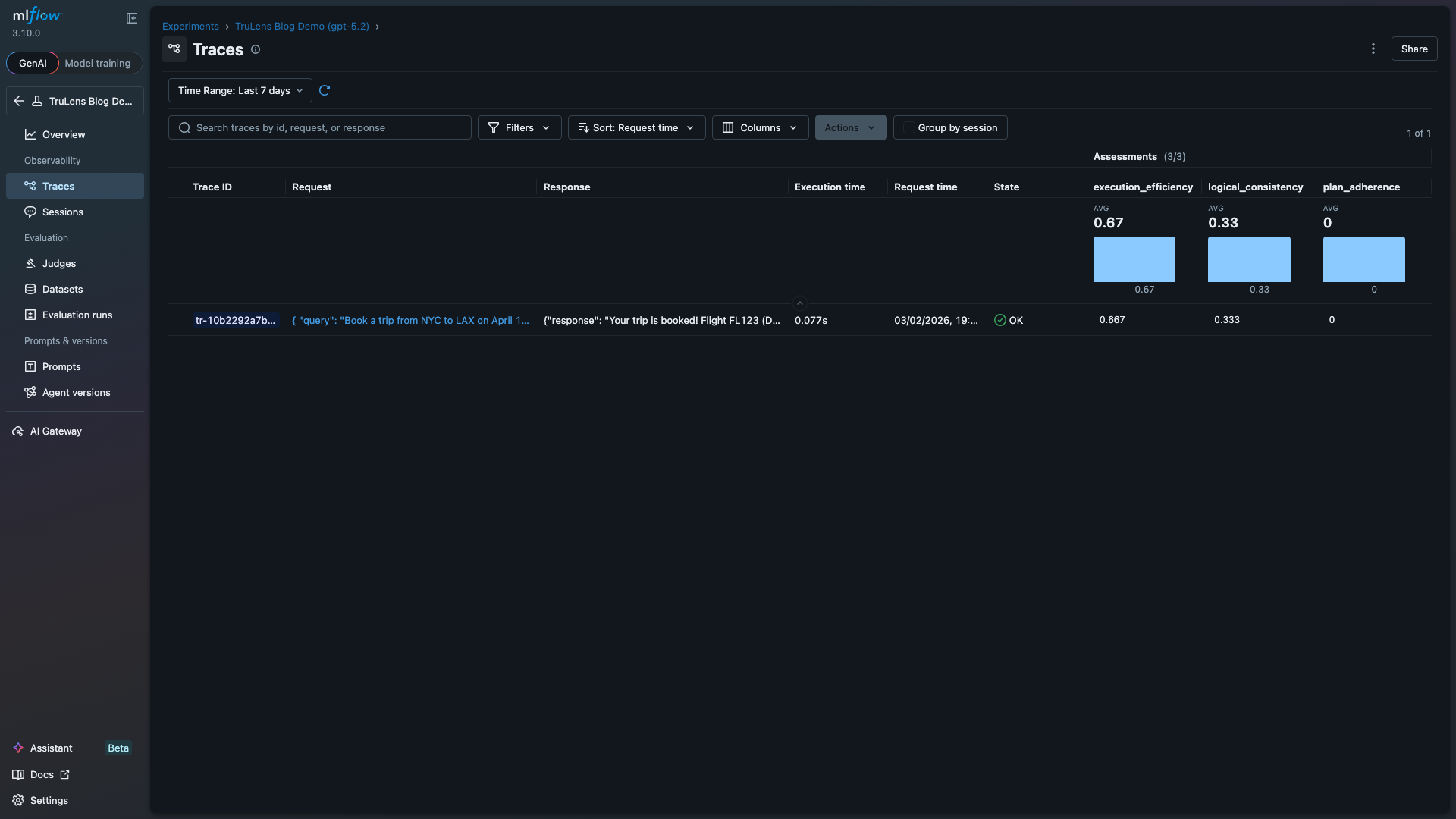Go to Sessions in the sidebar

coord(62,212)
